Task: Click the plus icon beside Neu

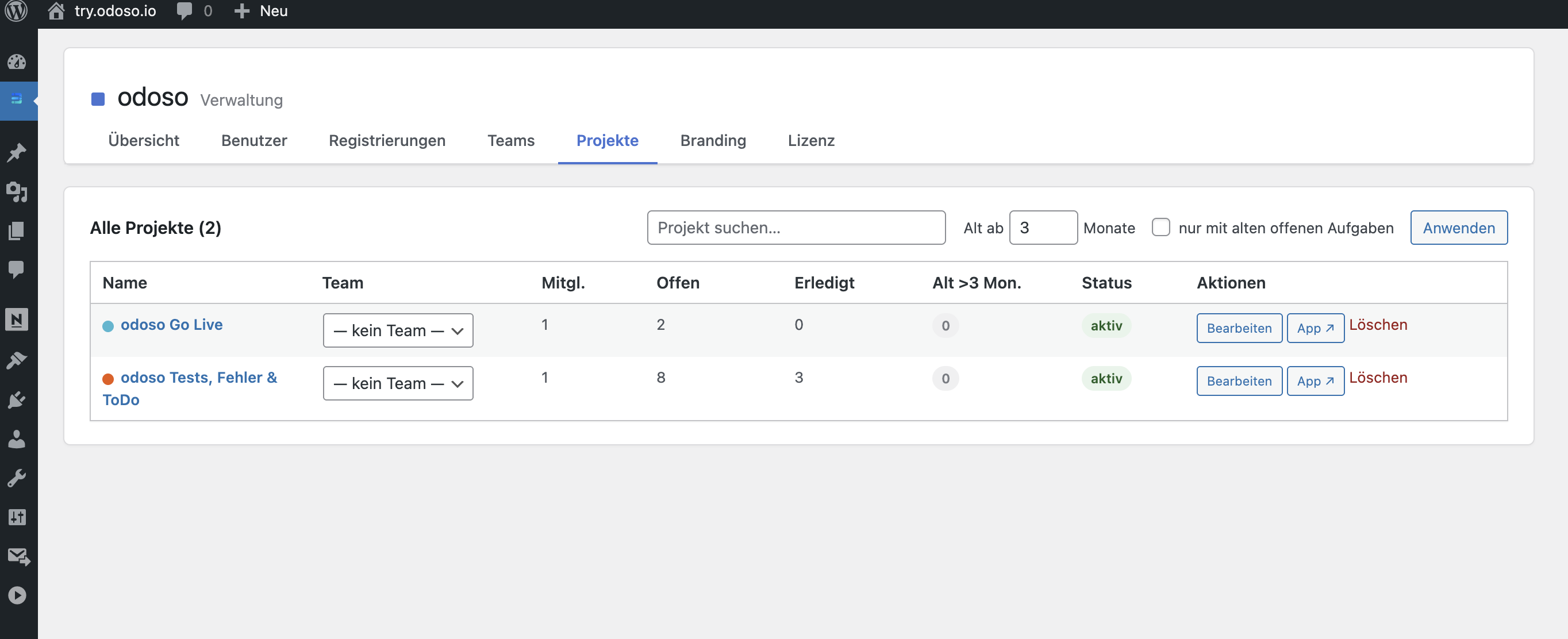Action: pyautogui.click(x=241, y=11)
